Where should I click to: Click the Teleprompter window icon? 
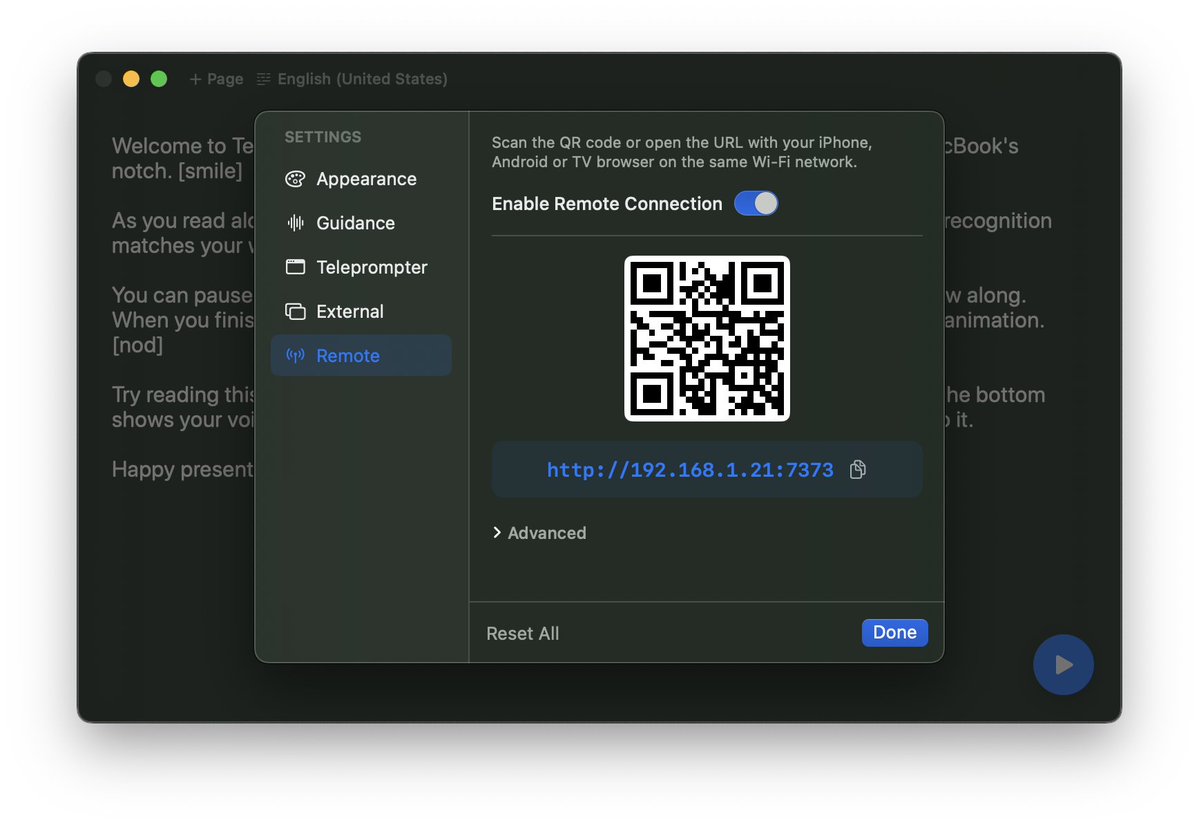(295, 267)
